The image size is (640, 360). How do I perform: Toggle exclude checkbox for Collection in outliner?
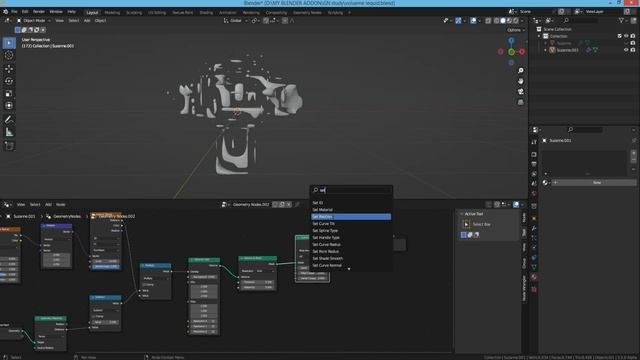(x=619, y=36)
